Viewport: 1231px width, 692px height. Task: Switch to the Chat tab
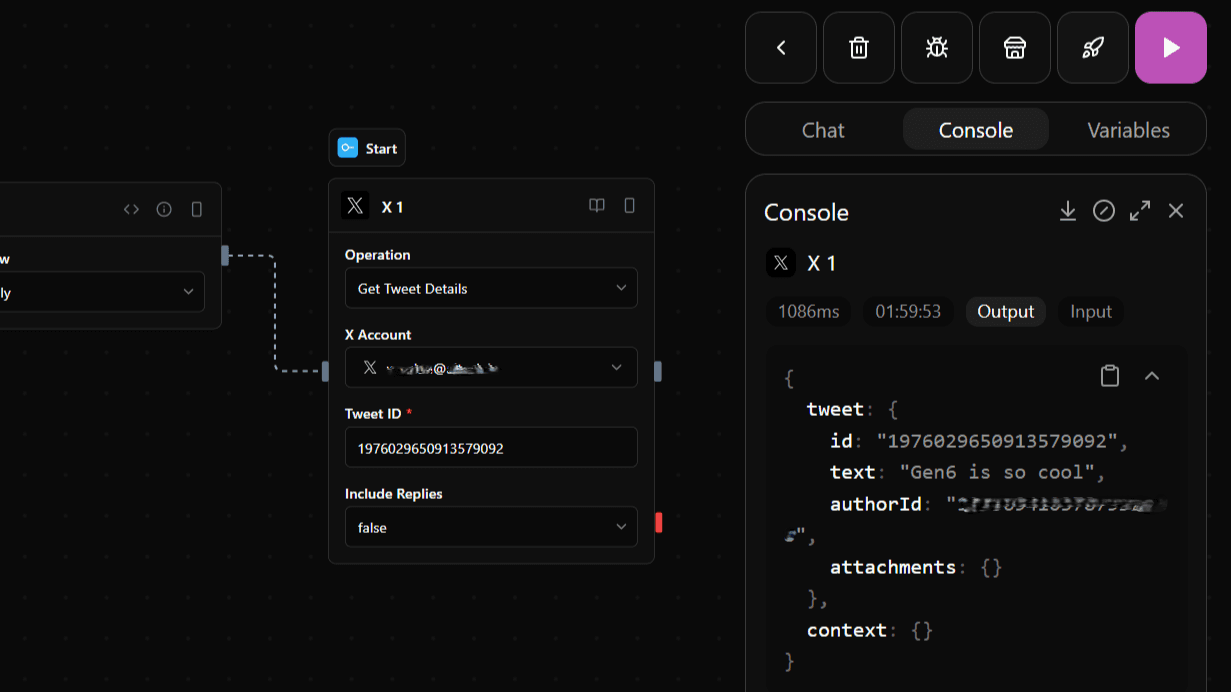point(823,130)
